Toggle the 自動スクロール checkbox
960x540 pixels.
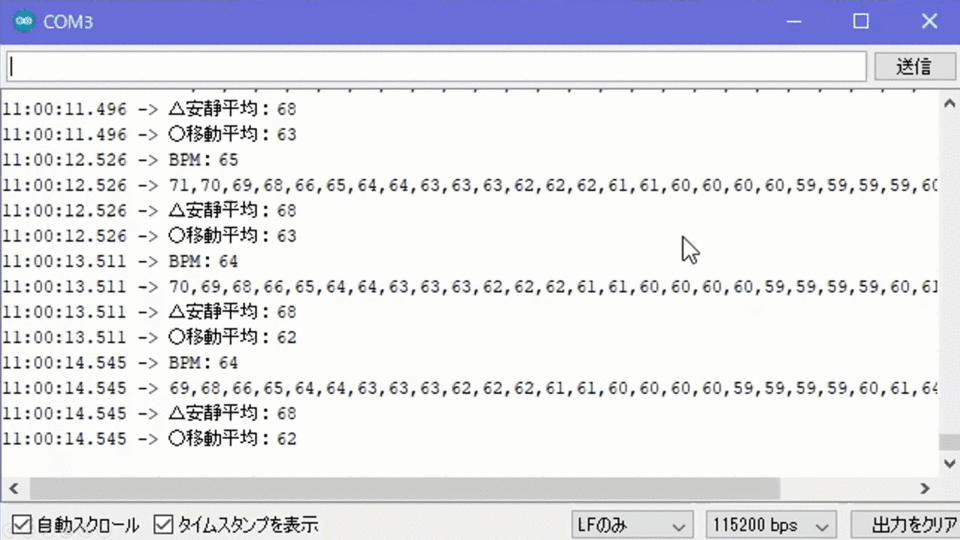point(21,525)
